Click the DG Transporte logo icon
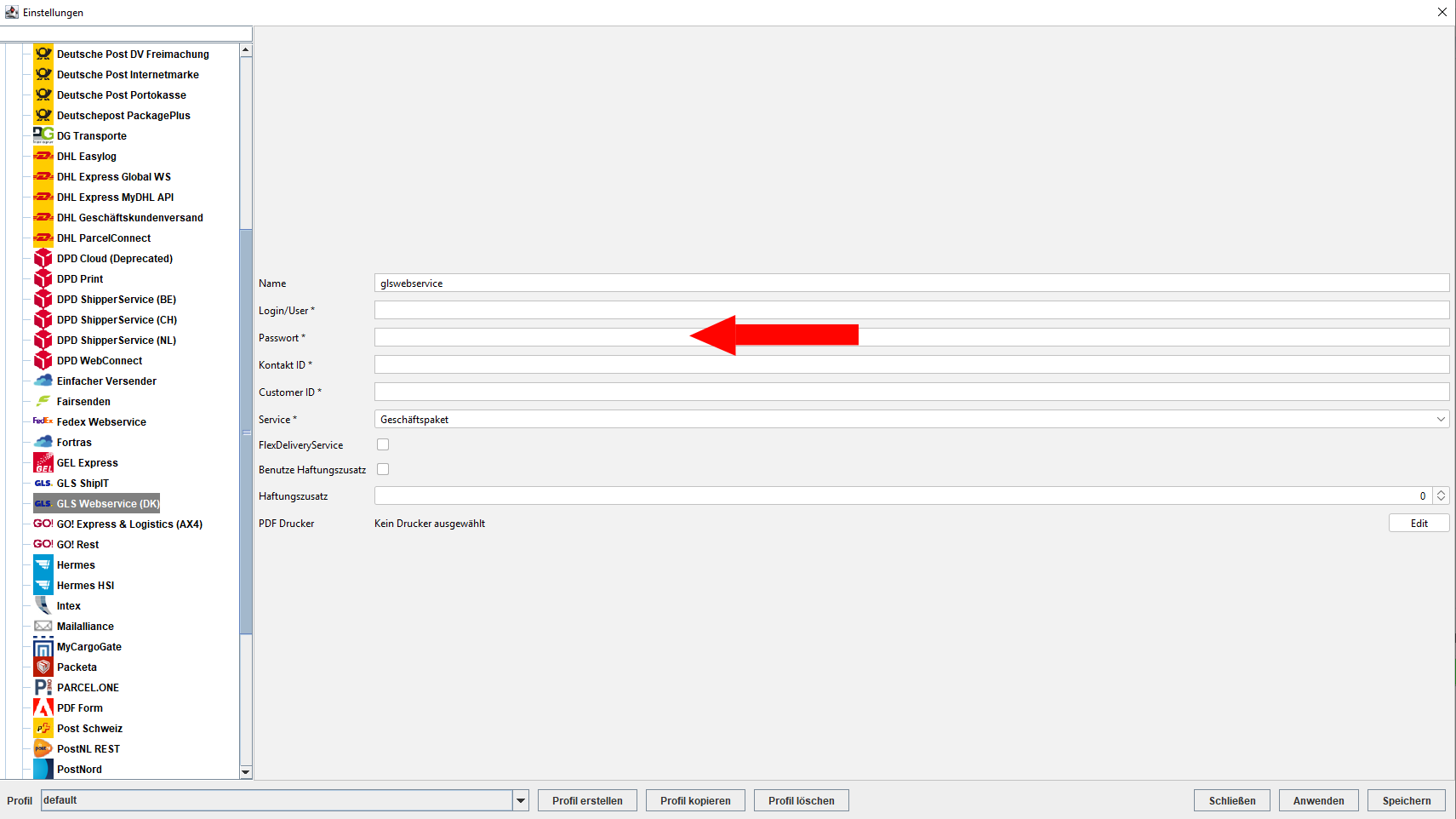 (43, 135)
